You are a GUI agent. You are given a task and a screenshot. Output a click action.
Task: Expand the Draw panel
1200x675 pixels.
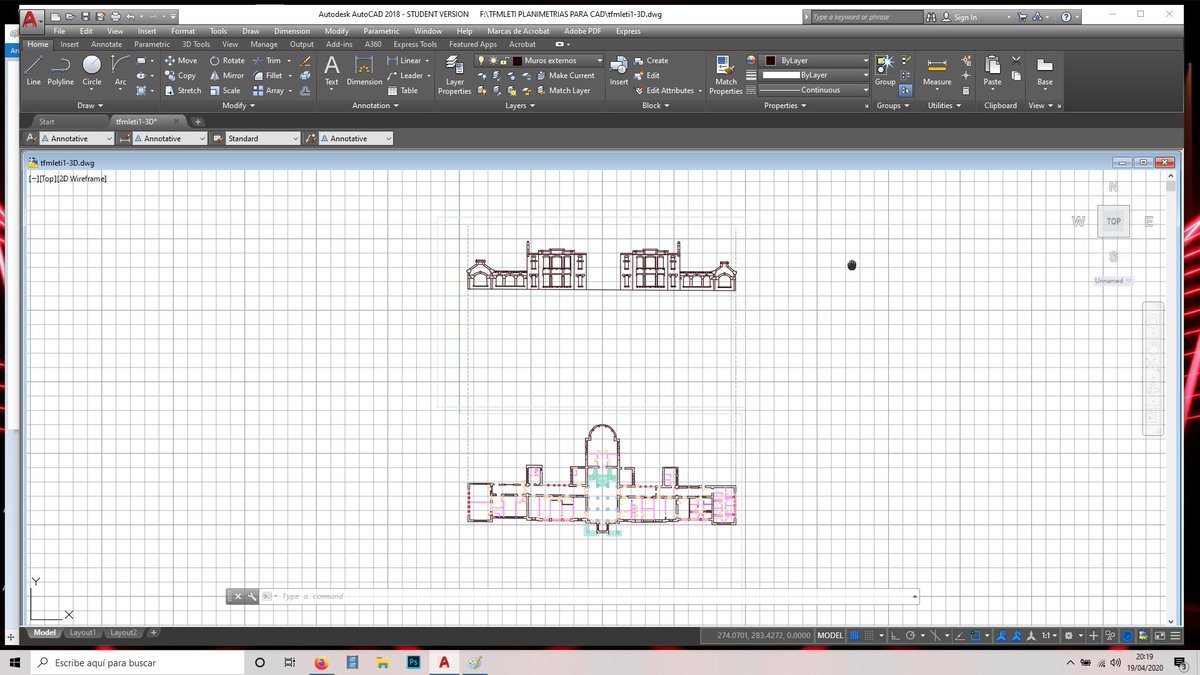[89, 105]
